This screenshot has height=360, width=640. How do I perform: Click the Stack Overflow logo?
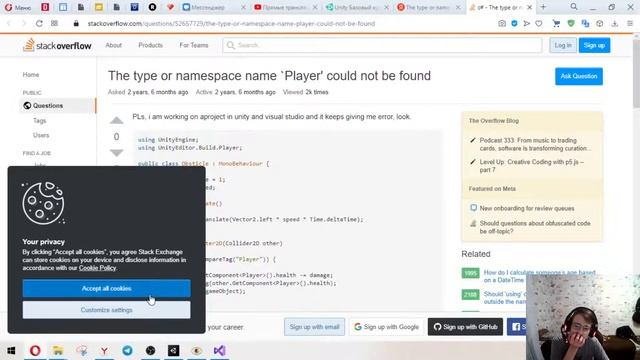click(x=57, y=45)
